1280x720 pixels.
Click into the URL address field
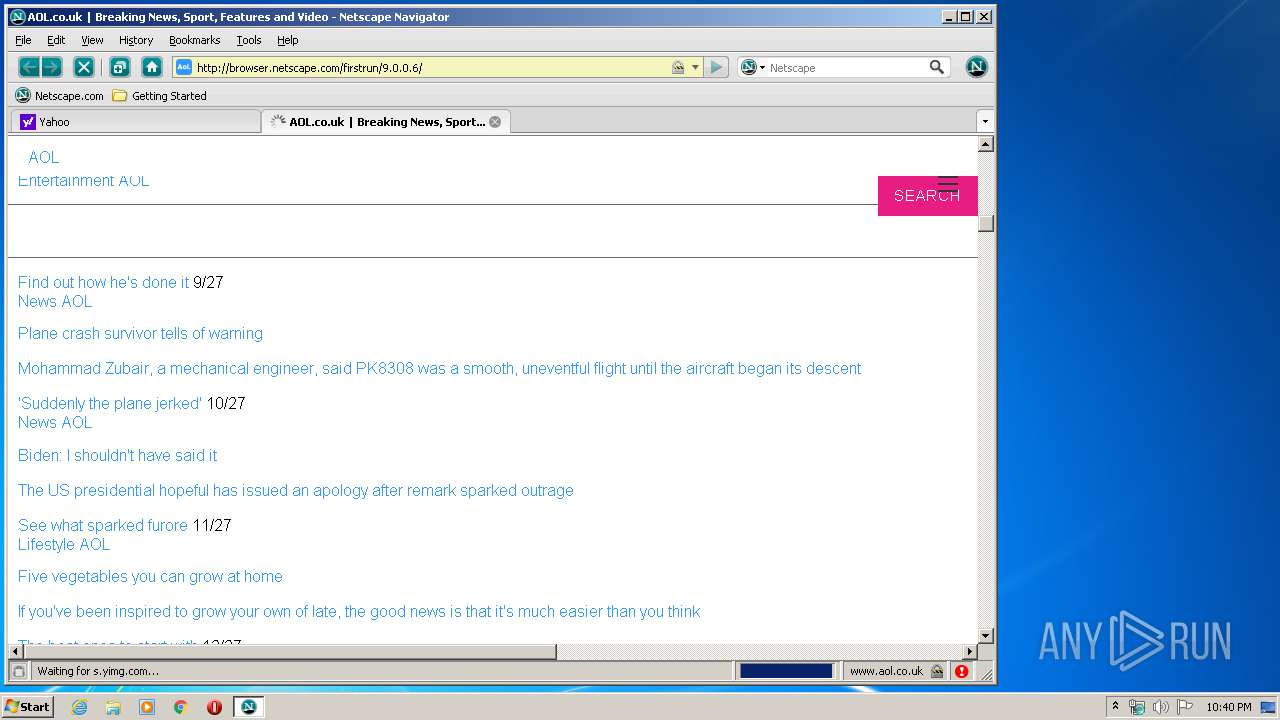[x=430, y=67]
